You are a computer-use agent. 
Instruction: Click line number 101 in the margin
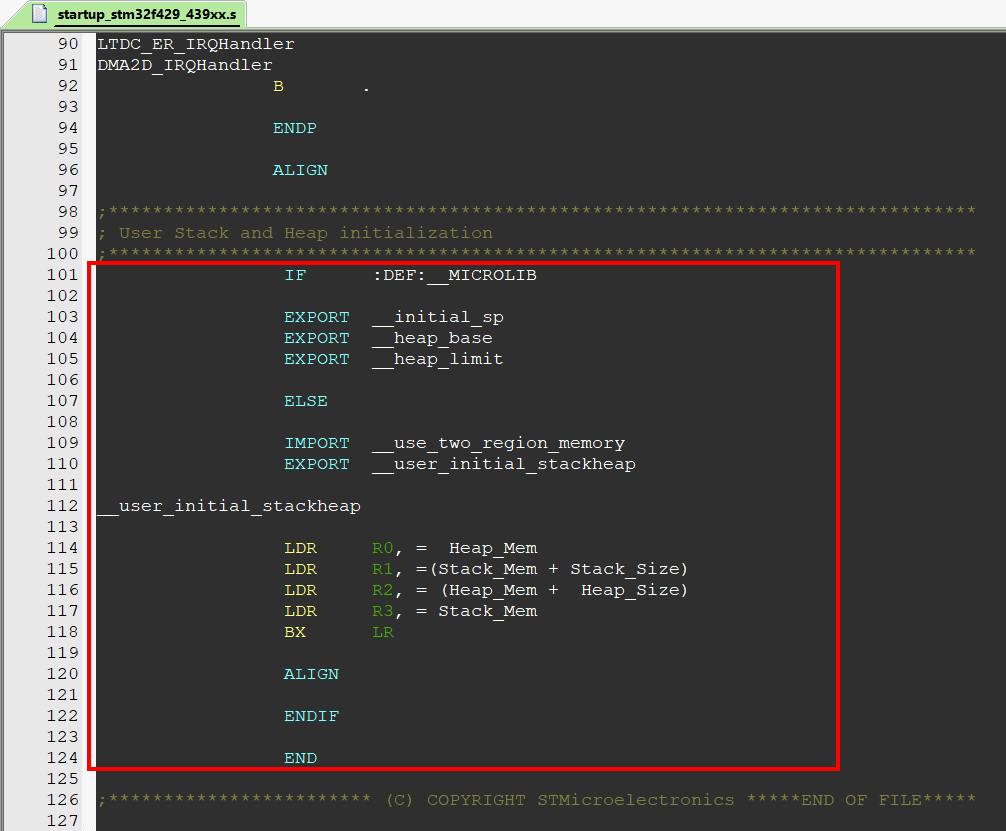click(63, 275)
